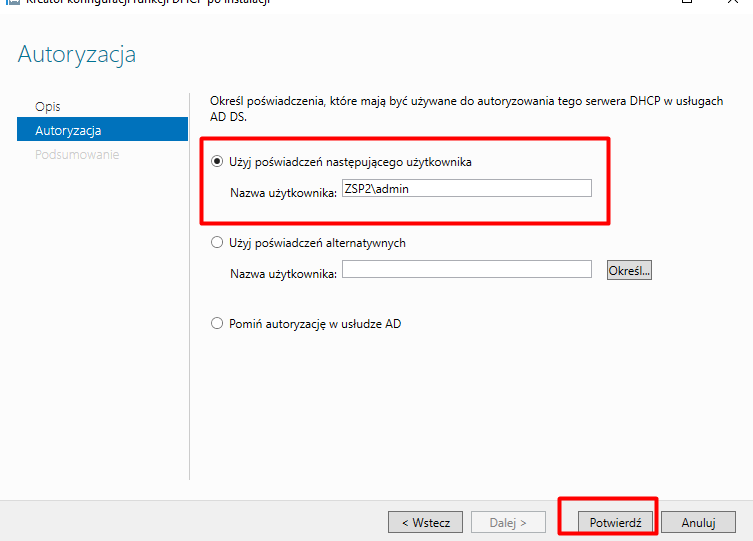Click the ZSP2\admin username field
The image size is (753, 541).
pyautogui.click(x=466, y=188)
